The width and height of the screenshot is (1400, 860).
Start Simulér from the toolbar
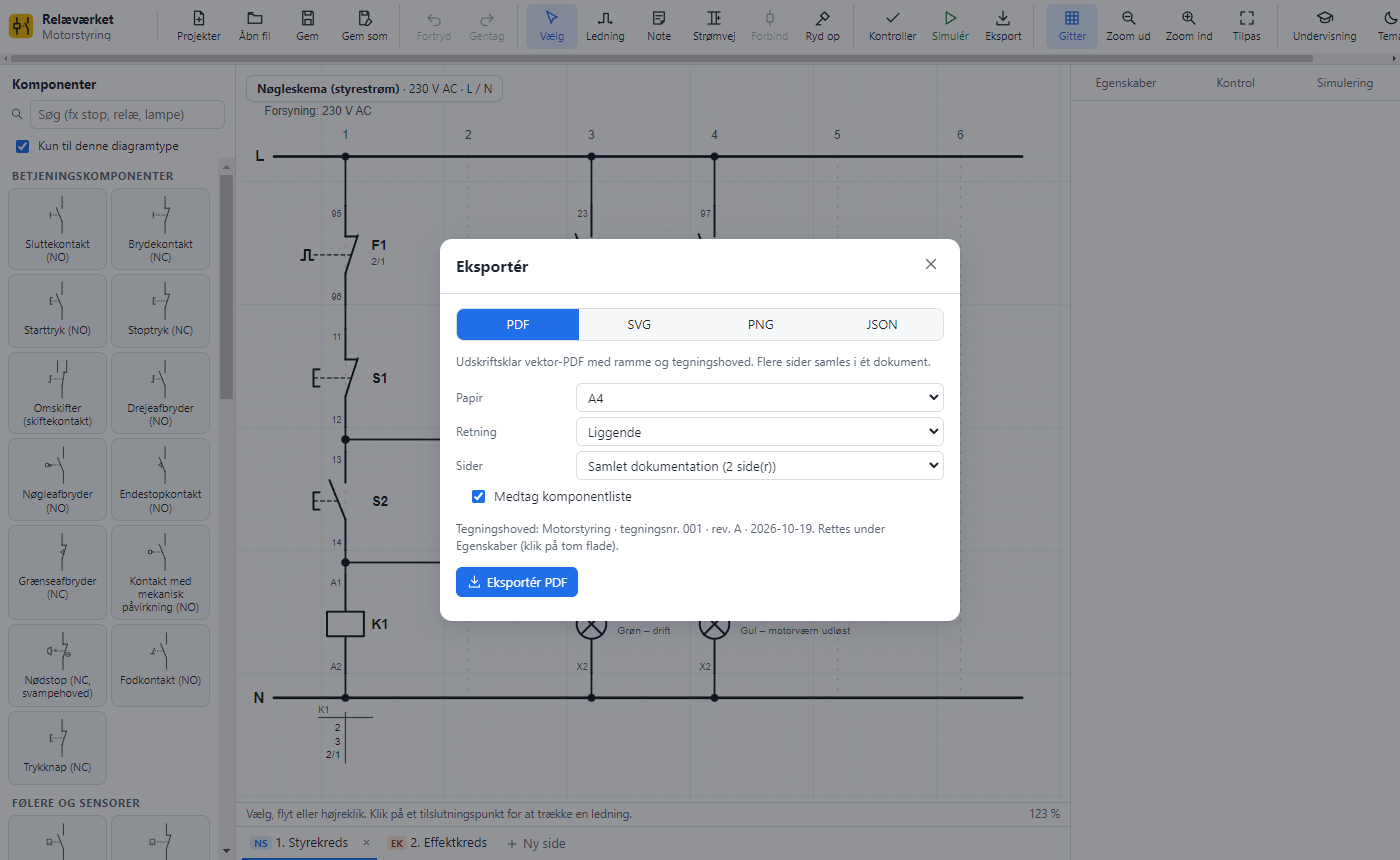pos(951,26)
